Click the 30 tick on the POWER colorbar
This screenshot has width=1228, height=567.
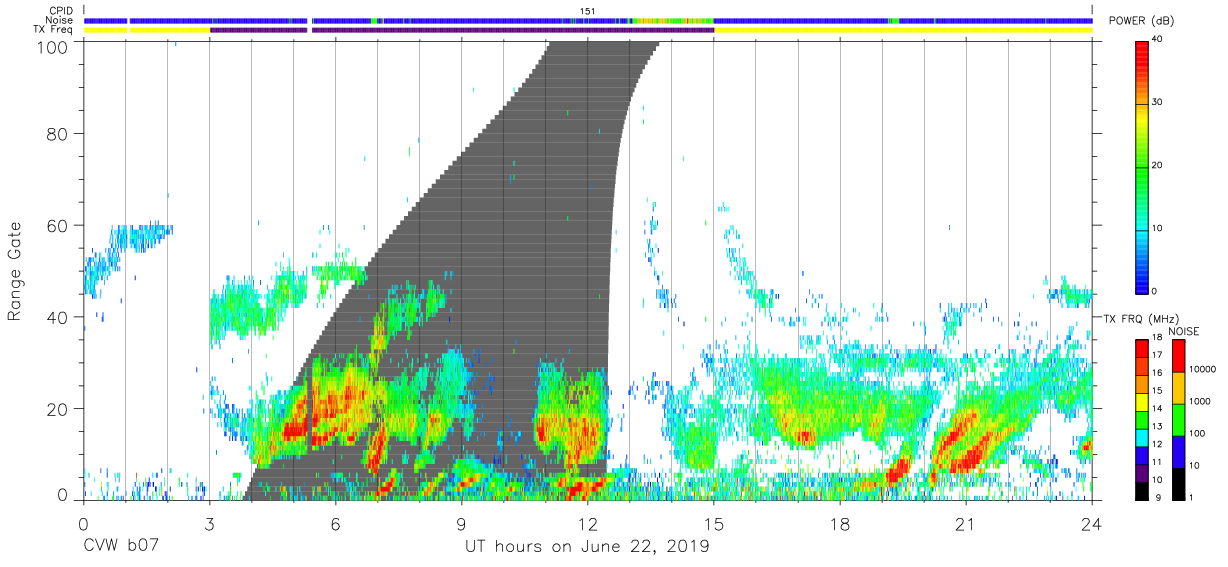coord(1159,102)
